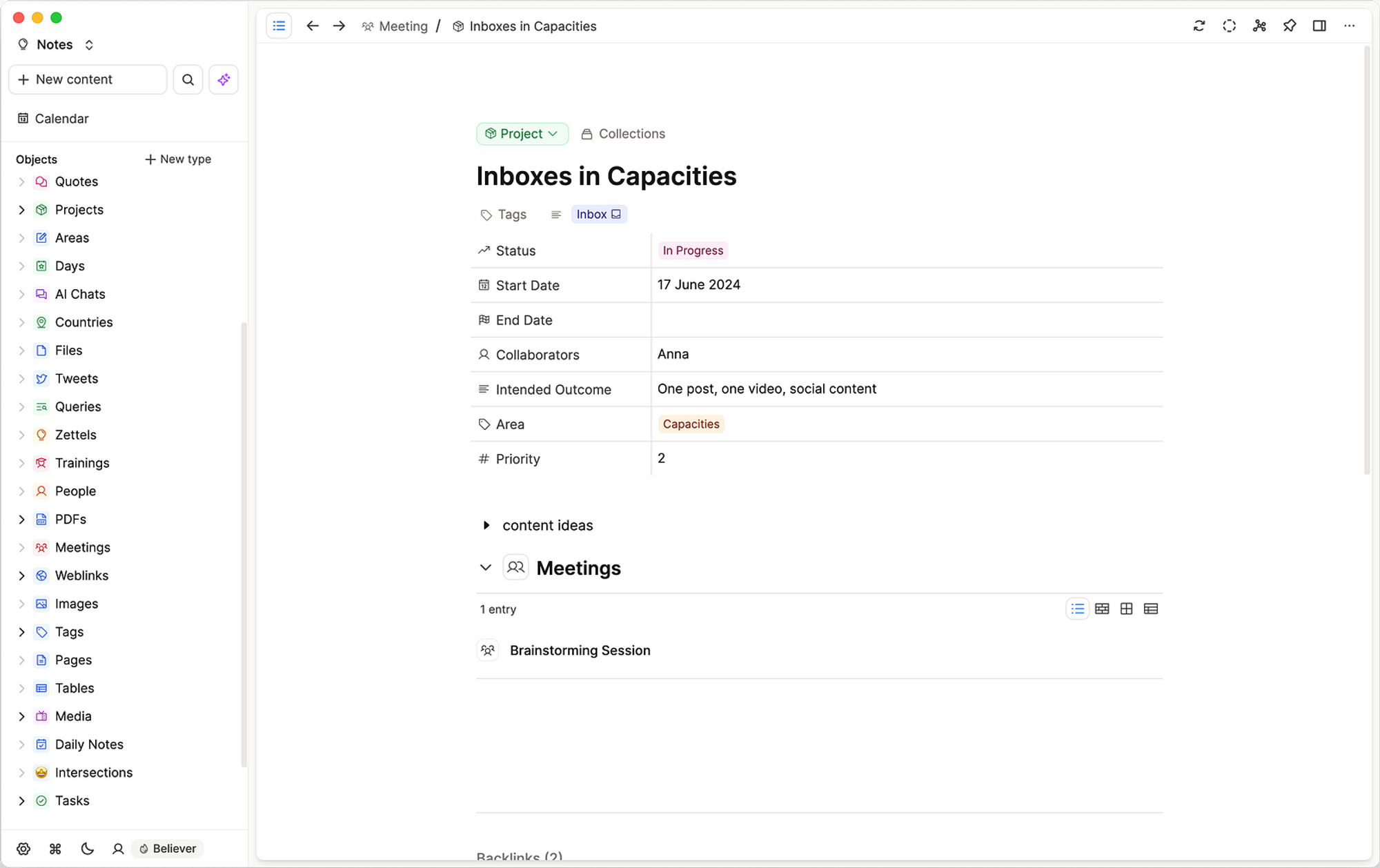Toggle the left sidebar list icon
This screenshot has width=1380, height=868.
pyautogui.click(x=279, y=26)
